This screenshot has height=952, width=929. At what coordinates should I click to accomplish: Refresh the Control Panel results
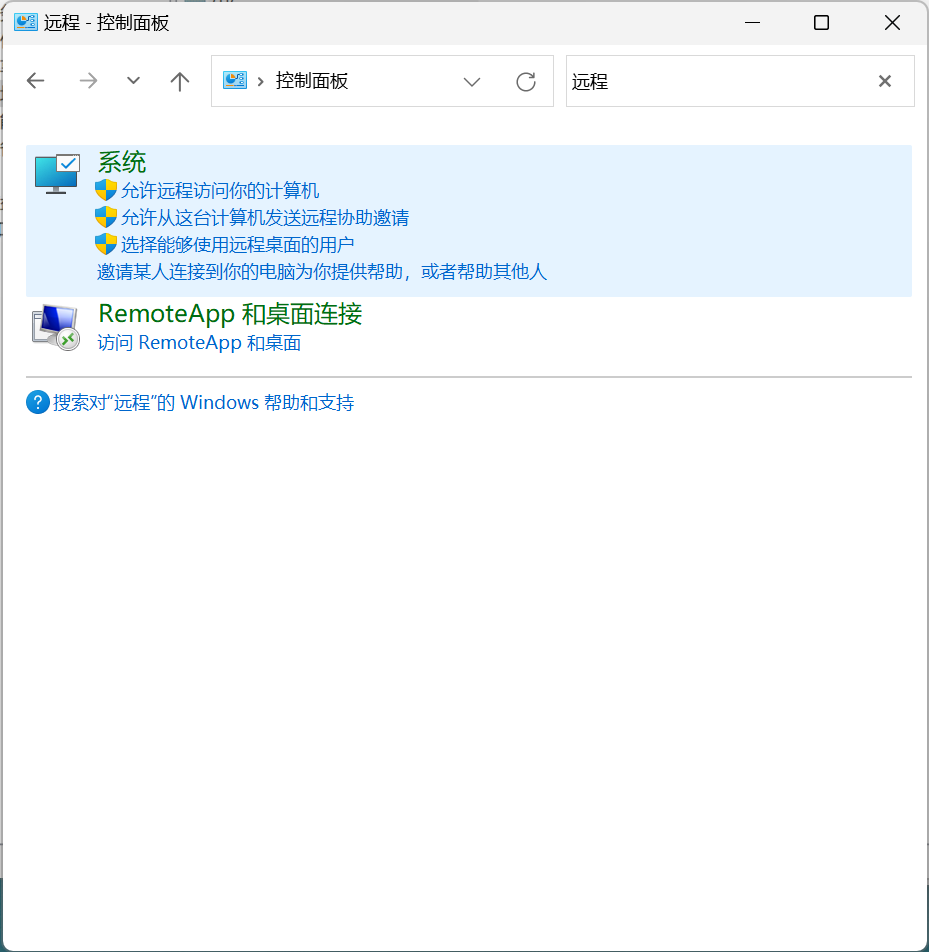(x=526, y=81)
